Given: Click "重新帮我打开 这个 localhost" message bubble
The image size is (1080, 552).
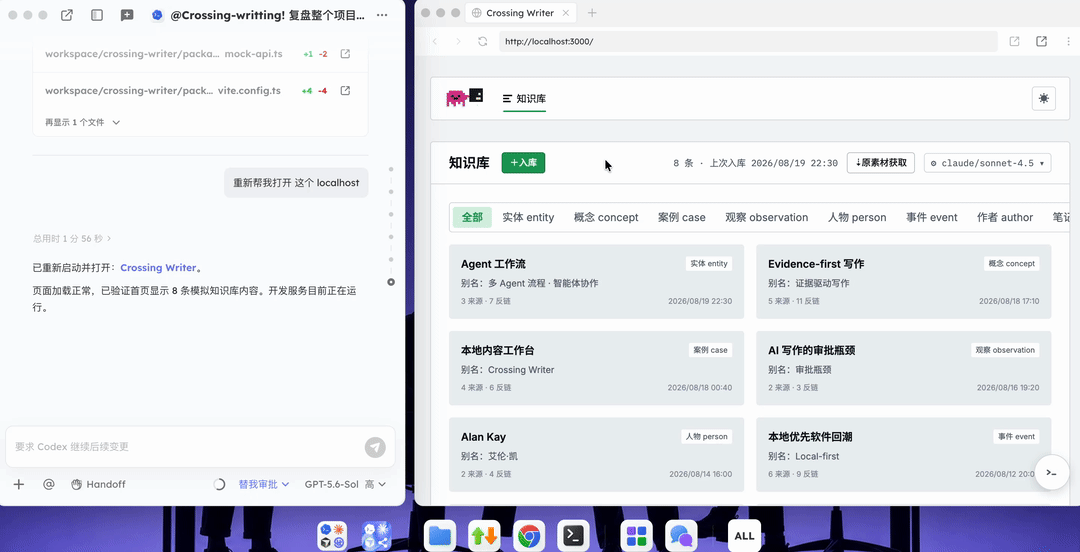Looking at the screenshot, I should coord(296,183).
